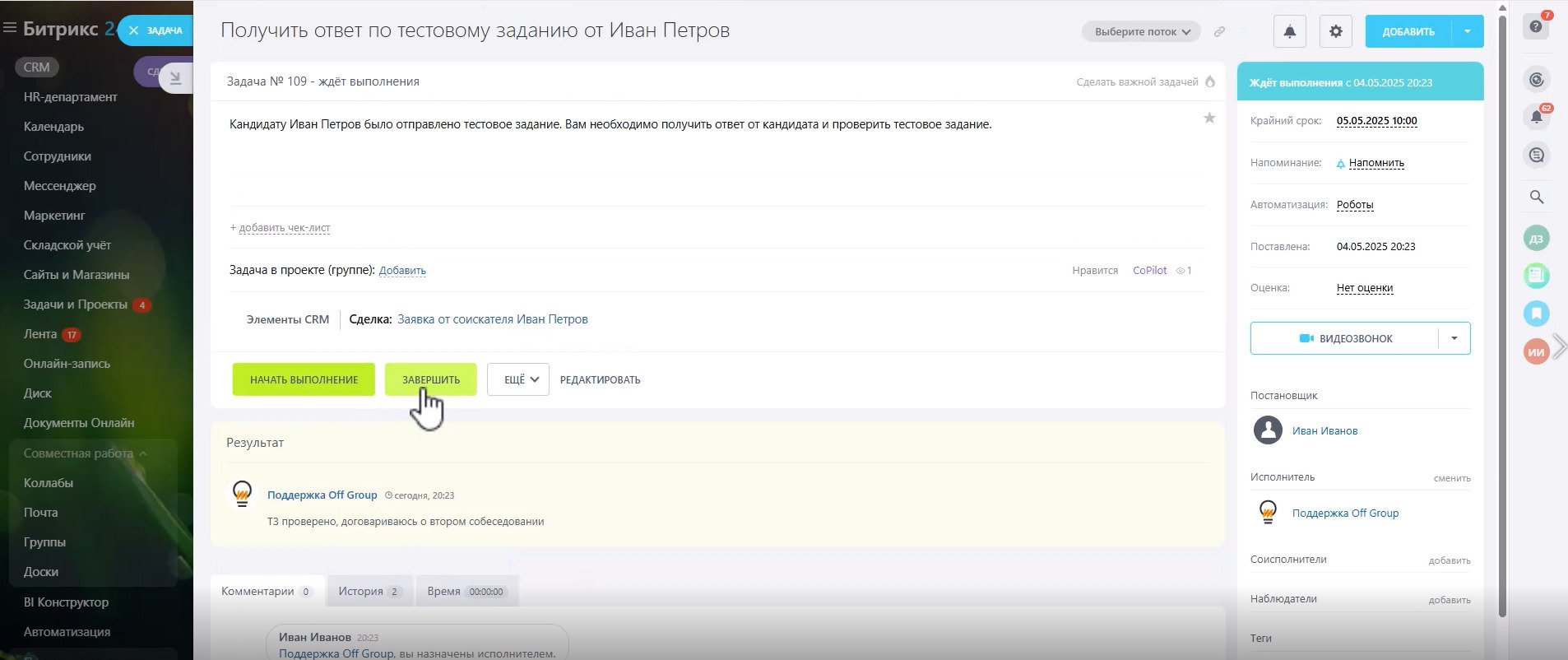The width and height of the screenshot is (1568, 660).
Task: Click the Напомнить reminder link
Action: tap(1376, 163)
